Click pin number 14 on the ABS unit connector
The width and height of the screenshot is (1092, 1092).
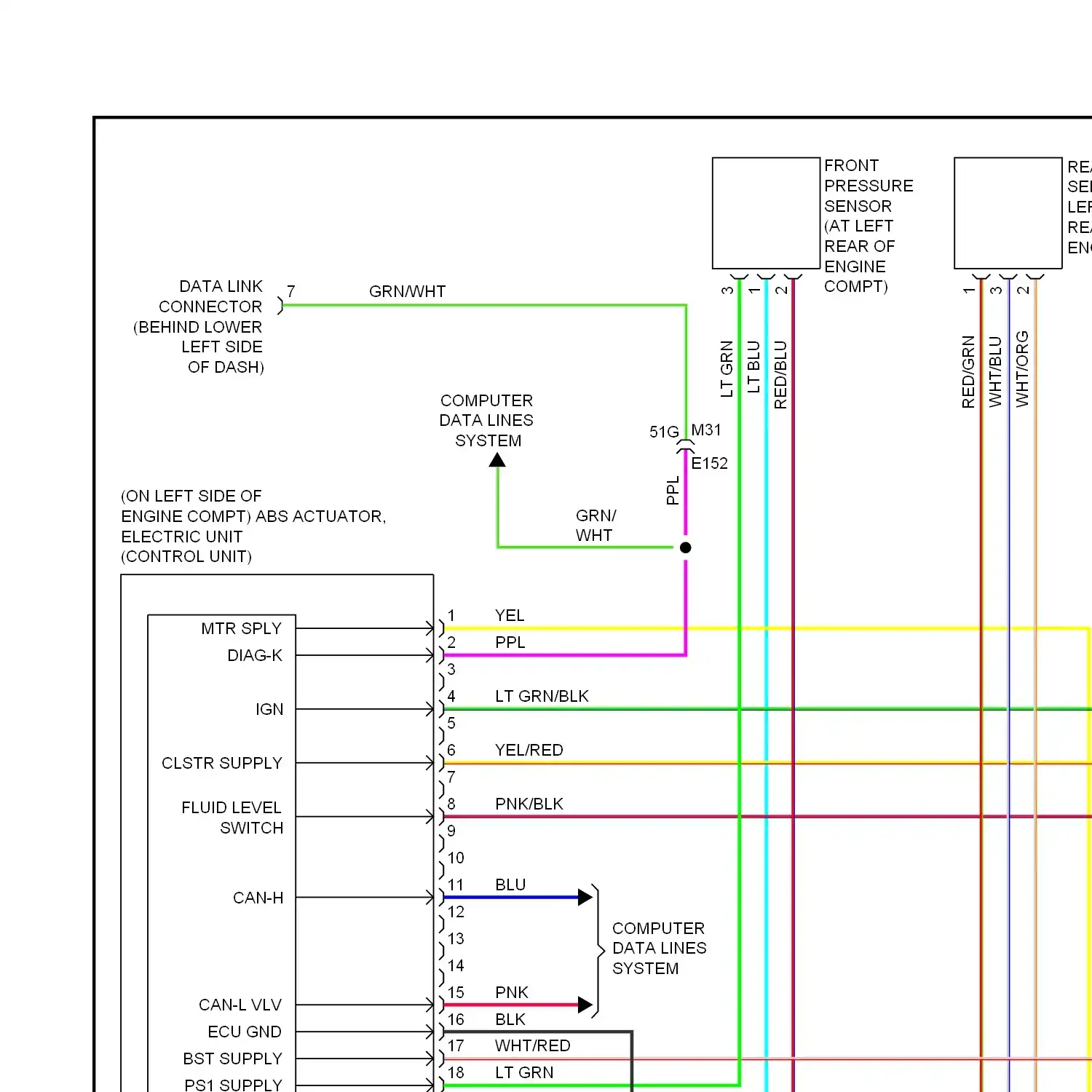[456, 965]
